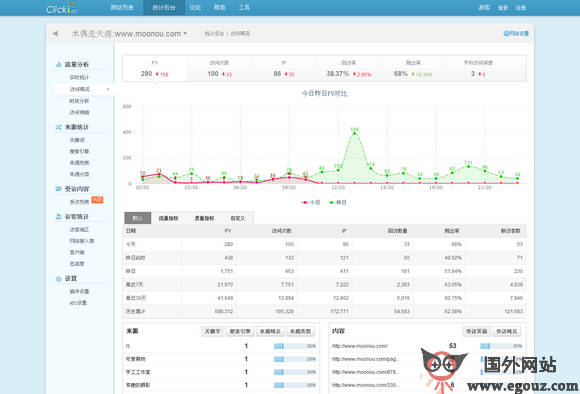This screenshot has height=394, width=580.
Task: Select the IP 86 metric card
Action: click(284, 68)
